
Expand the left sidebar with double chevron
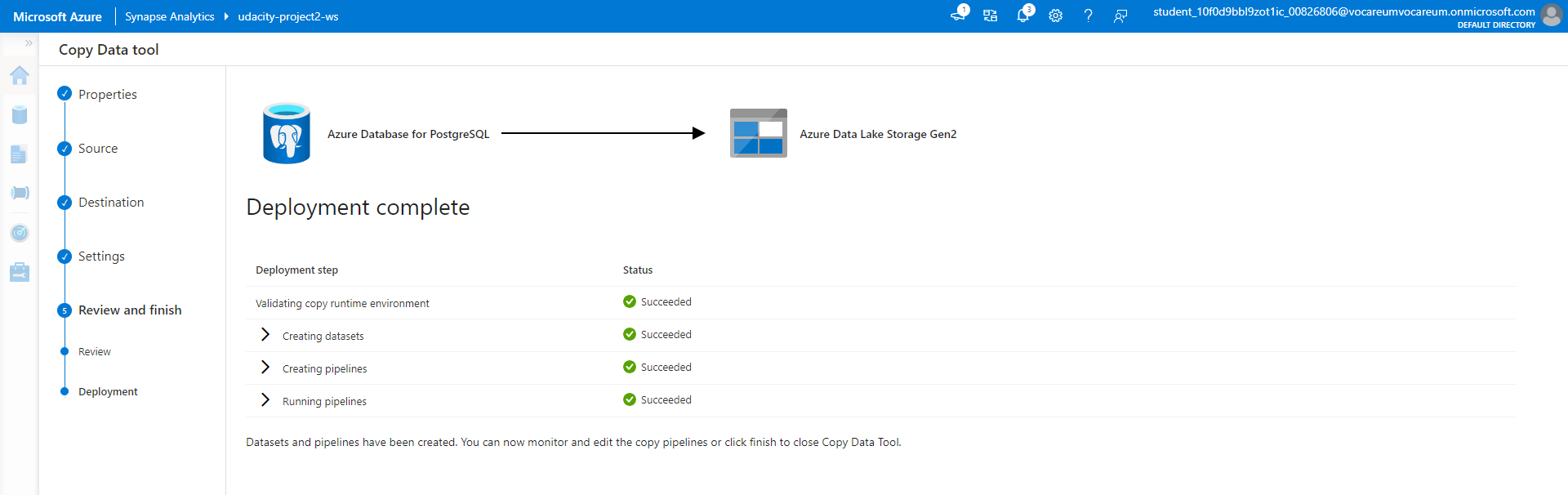pos(29,43)
